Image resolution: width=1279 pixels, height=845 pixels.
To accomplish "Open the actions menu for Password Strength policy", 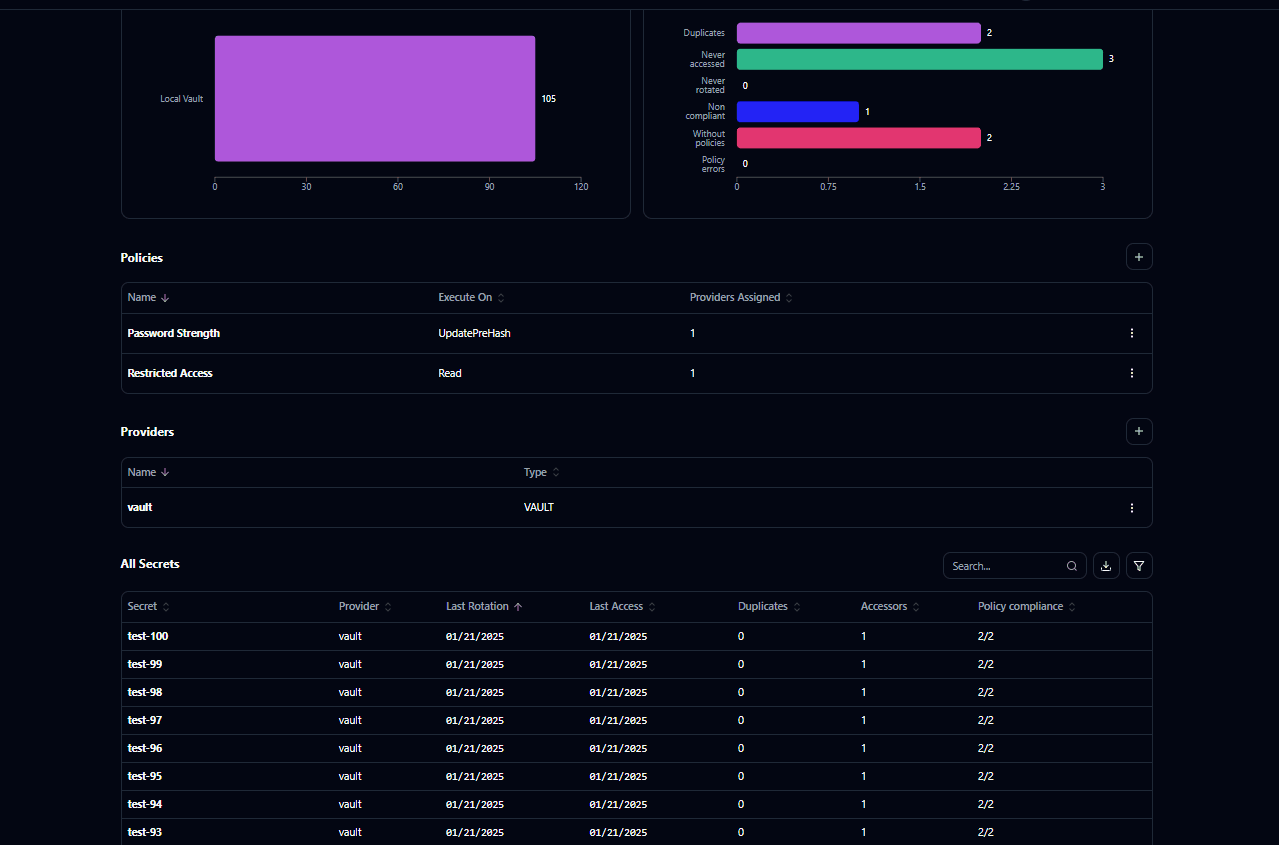I will pyautogui.click(x=1131, y=333).
